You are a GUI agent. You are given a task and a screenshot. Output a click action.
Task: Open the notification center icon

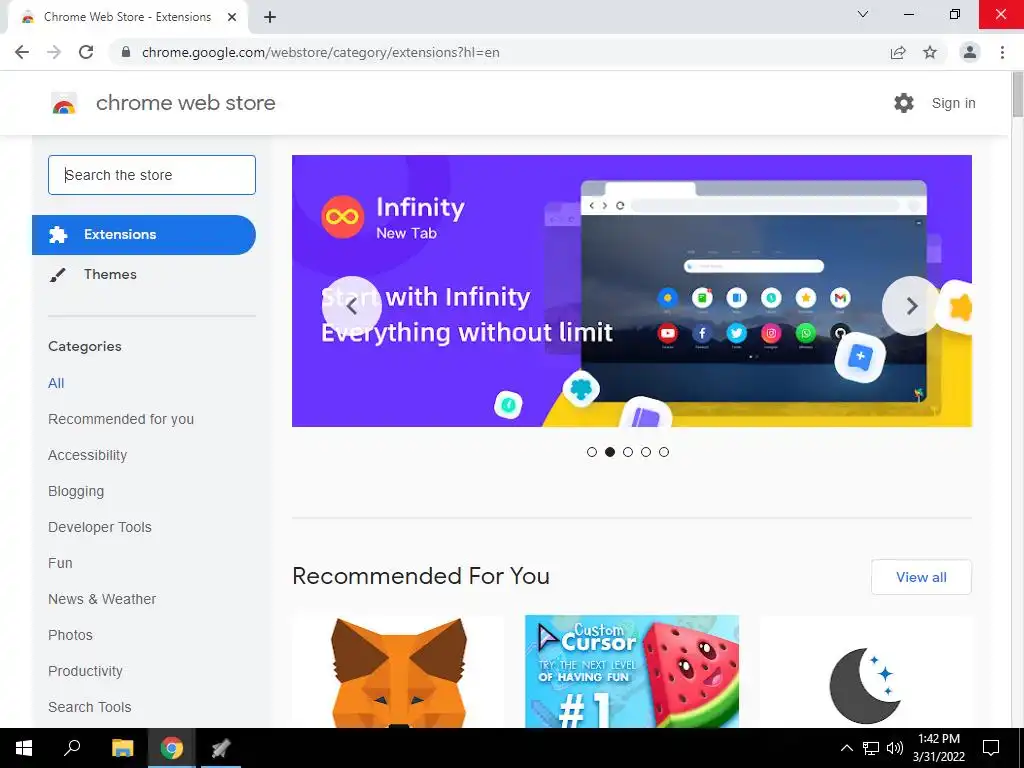click(x=991, y=748)
